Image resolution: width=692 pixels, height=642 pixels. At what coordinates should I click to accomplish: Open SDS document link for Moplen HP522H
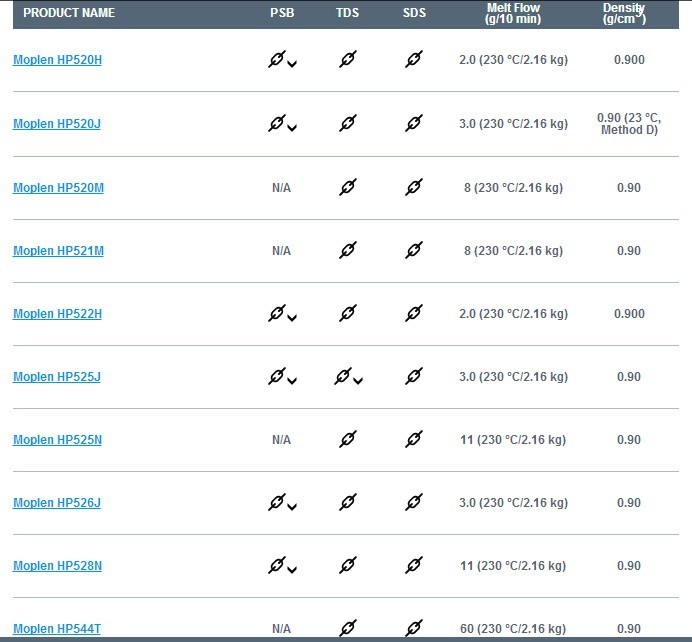(x=414, y=313)
